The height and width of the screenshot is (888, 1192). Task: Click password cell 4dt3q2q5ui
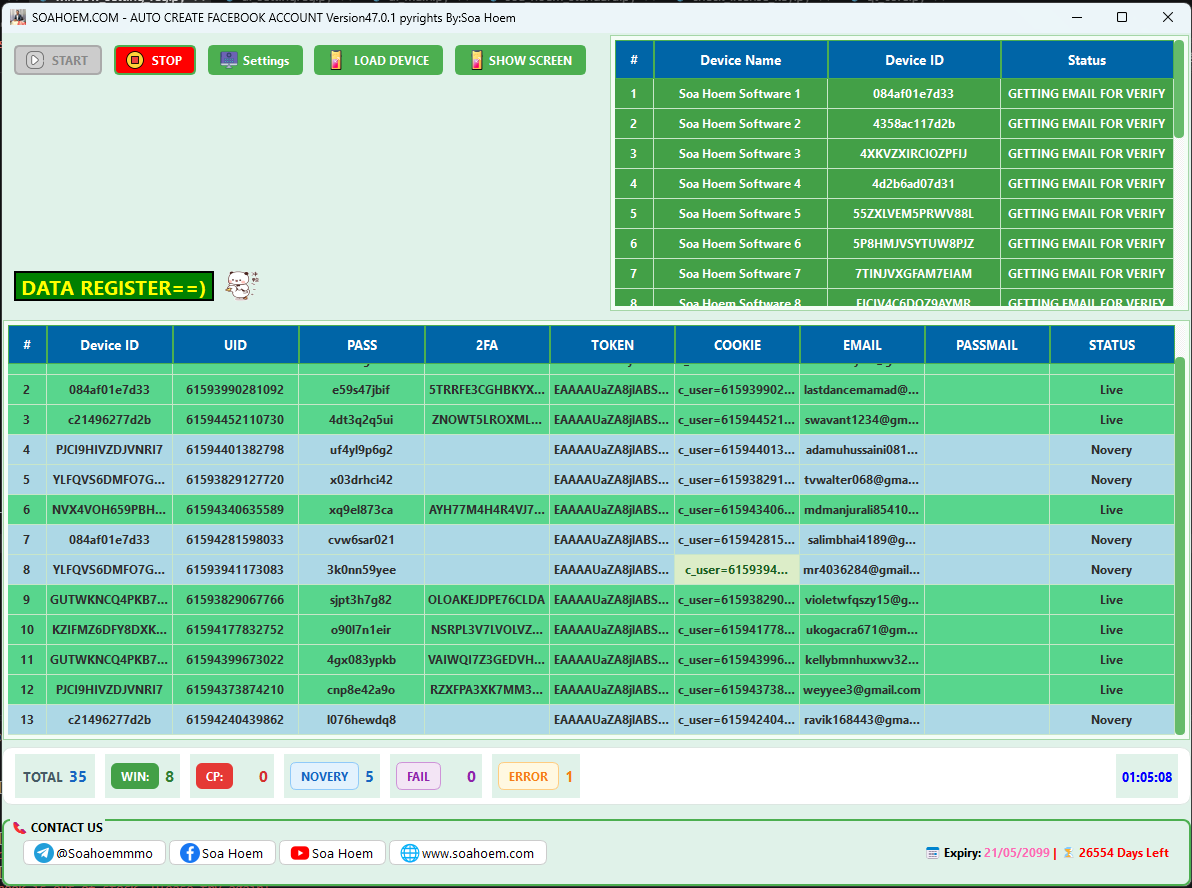(x=362, y=420)
